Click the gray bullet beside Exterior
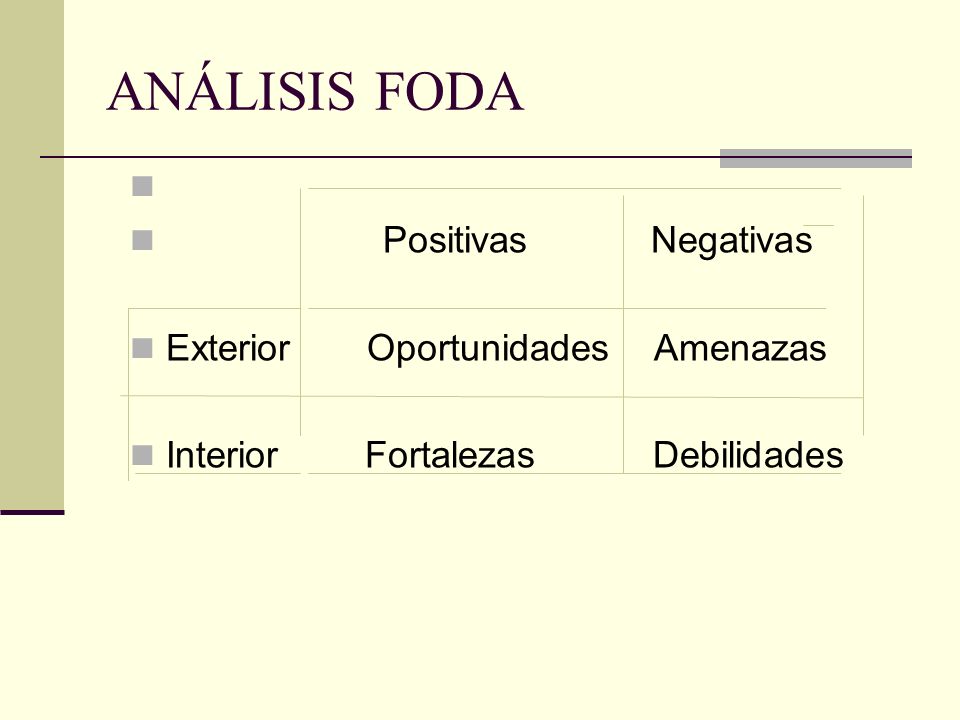 coord(142,348)
